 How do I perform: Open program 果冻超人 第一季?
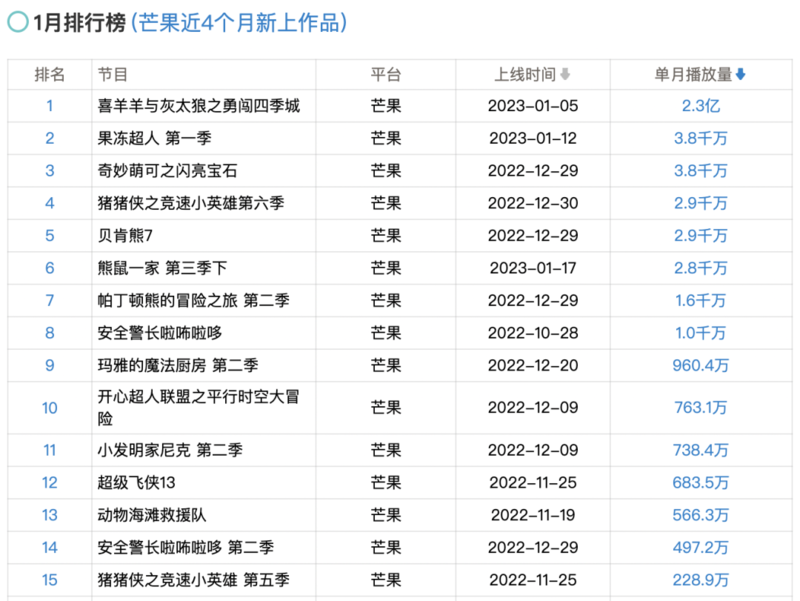point(154,138)
